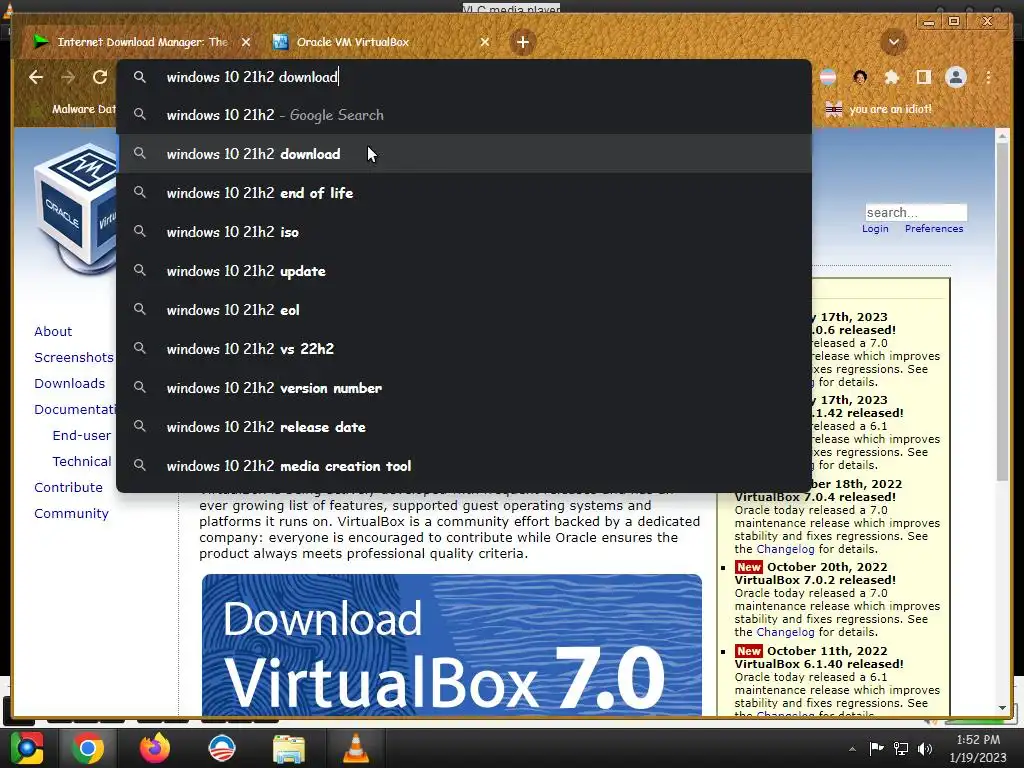
Task: Open VLC media player from the taskbar
Action: coord(356,748)
